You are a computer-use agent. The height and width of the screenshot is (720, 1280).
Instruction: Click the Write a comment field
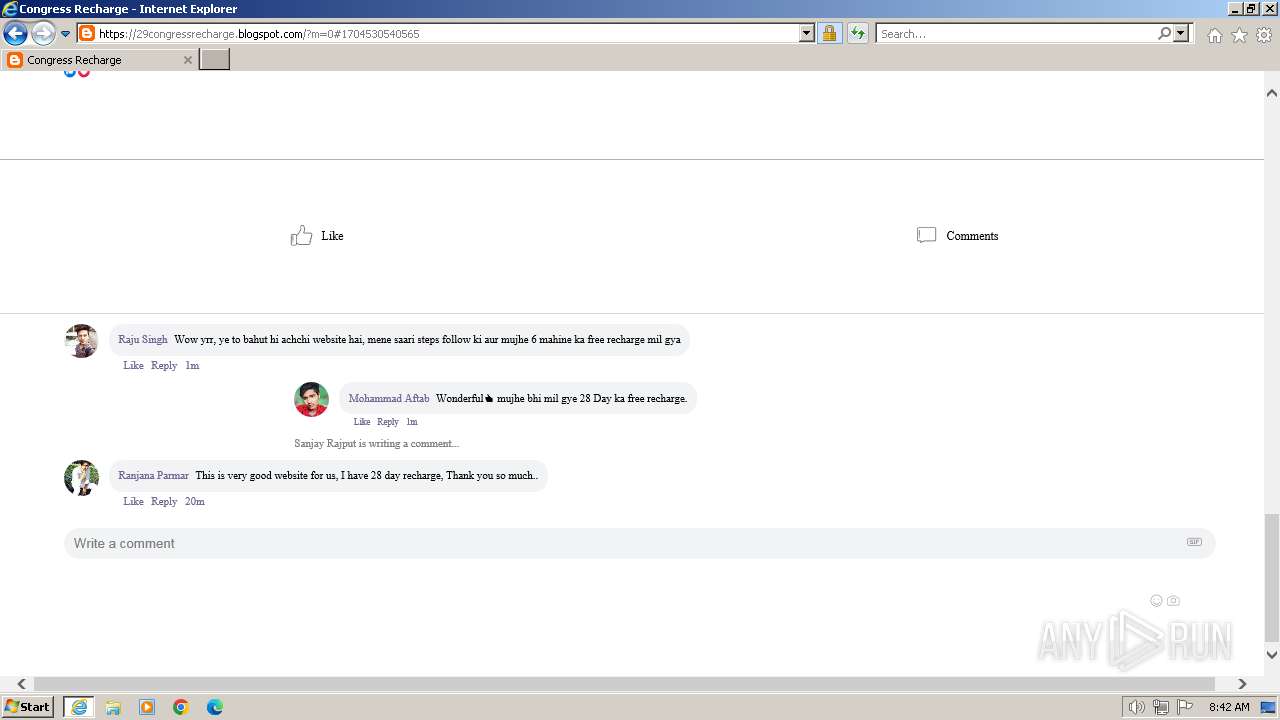[x=639, y=543]
